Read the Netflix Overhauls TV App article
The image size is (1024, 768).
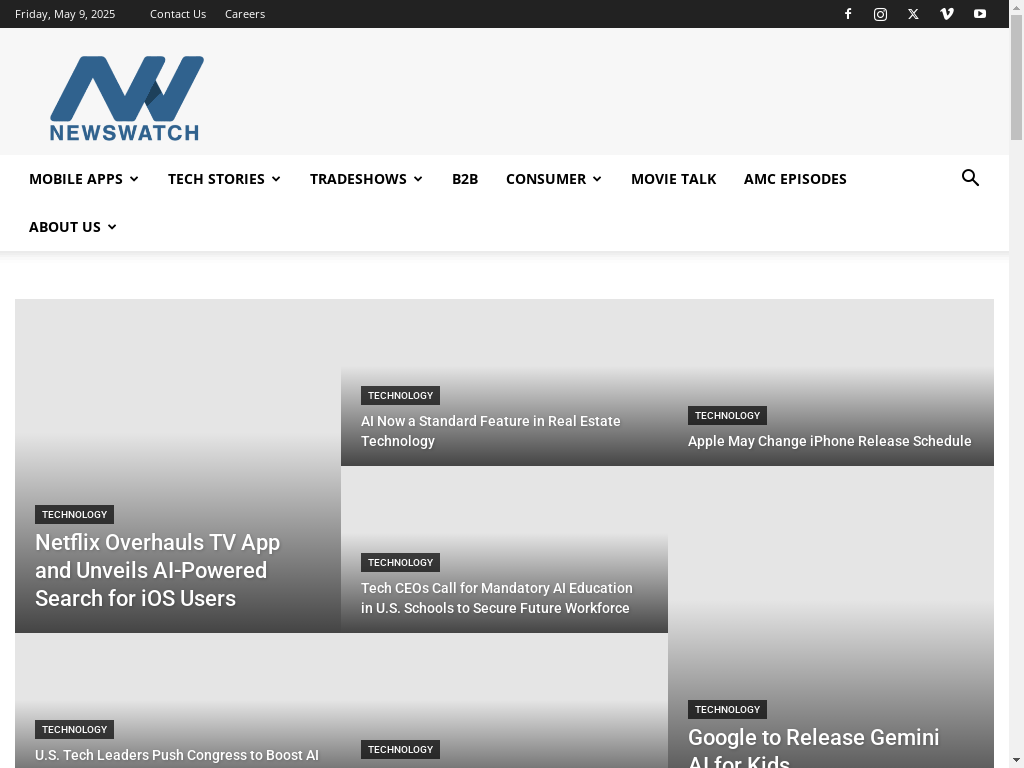click(157, 570)
